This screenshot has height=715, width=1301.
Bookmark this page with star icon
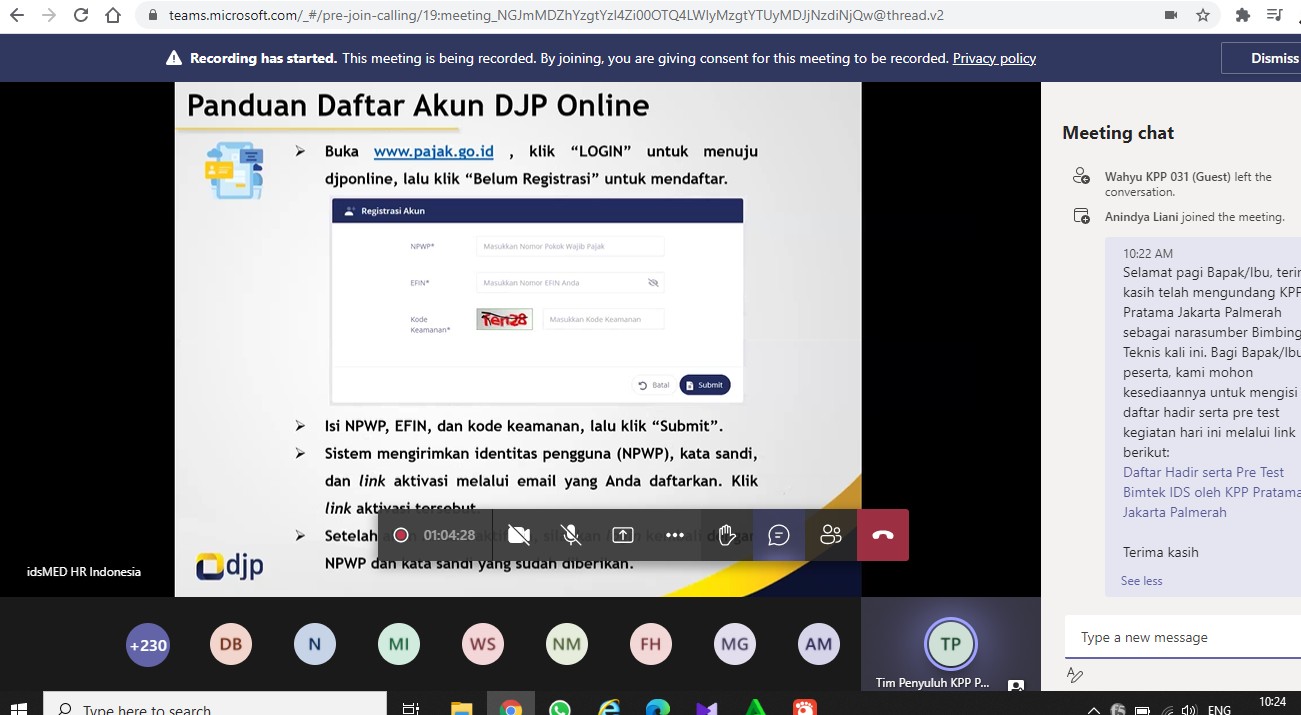(x=1203, y=15)
